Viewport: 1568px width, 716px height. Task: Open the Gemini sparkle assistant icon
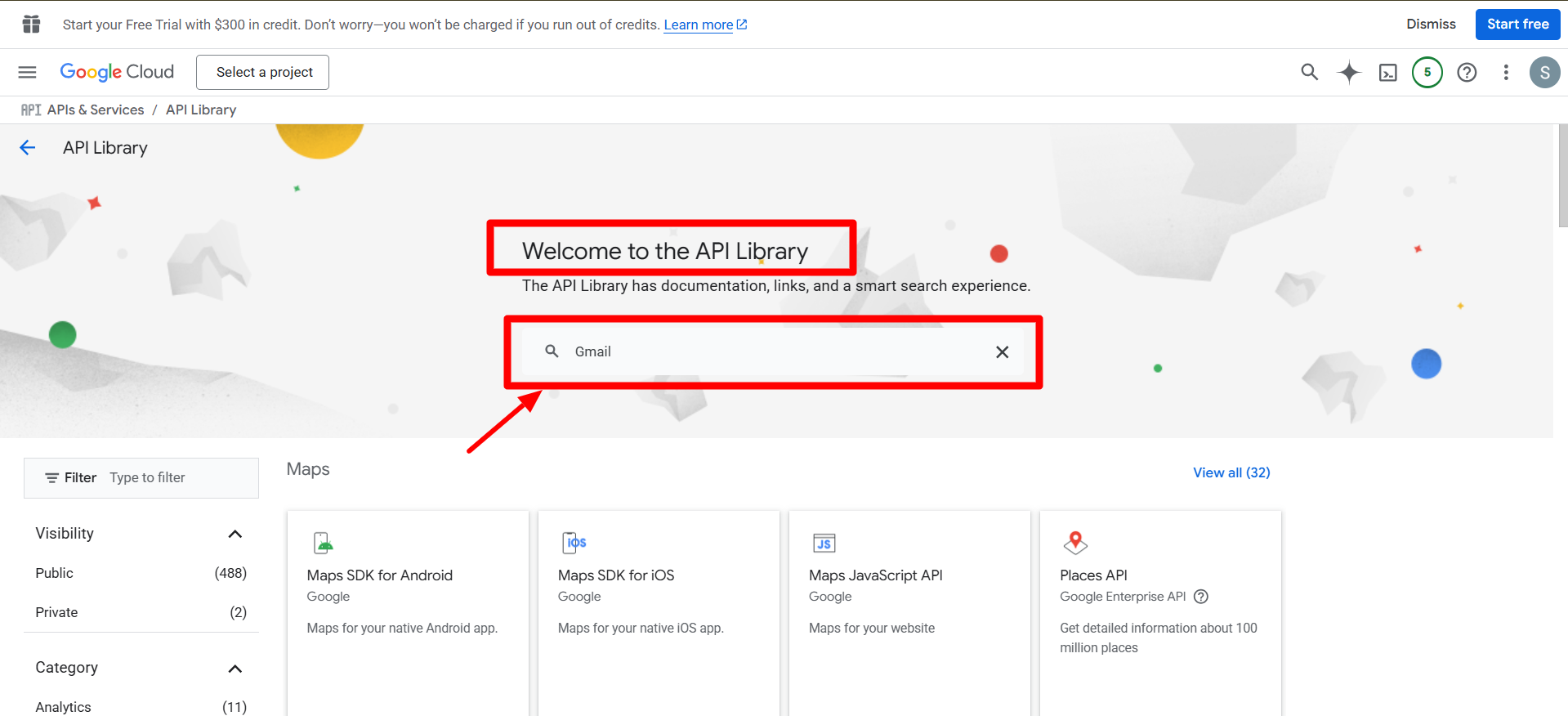click(x=1349, y=72)
